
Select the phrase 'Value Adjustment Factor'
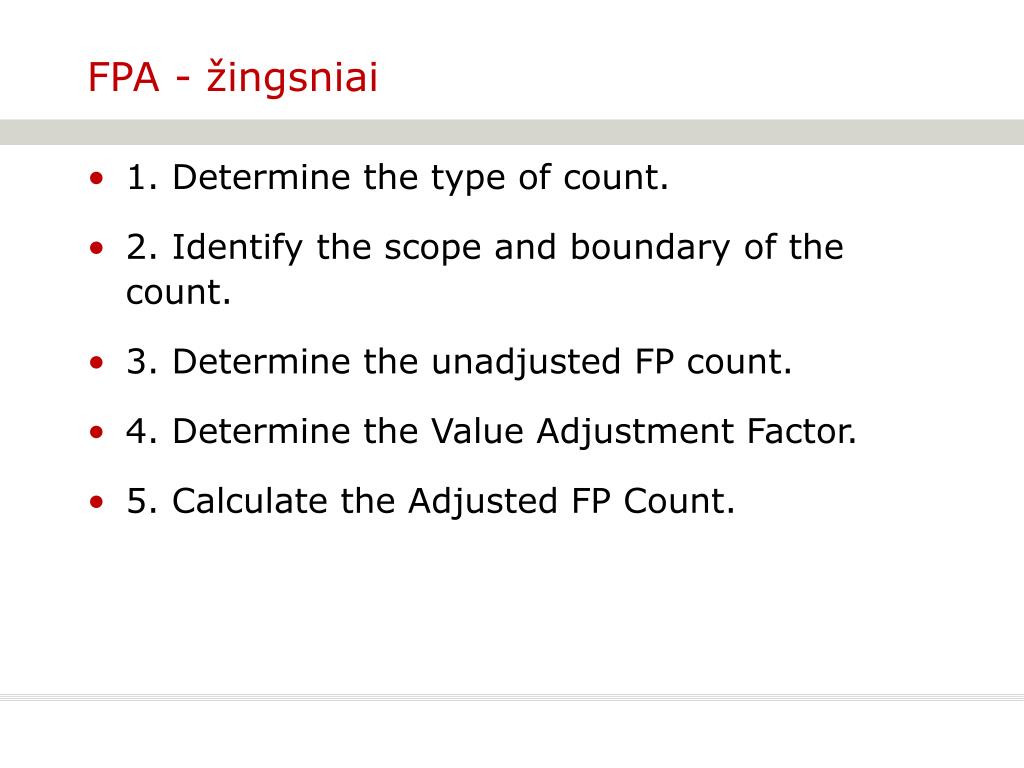(643, 432)
